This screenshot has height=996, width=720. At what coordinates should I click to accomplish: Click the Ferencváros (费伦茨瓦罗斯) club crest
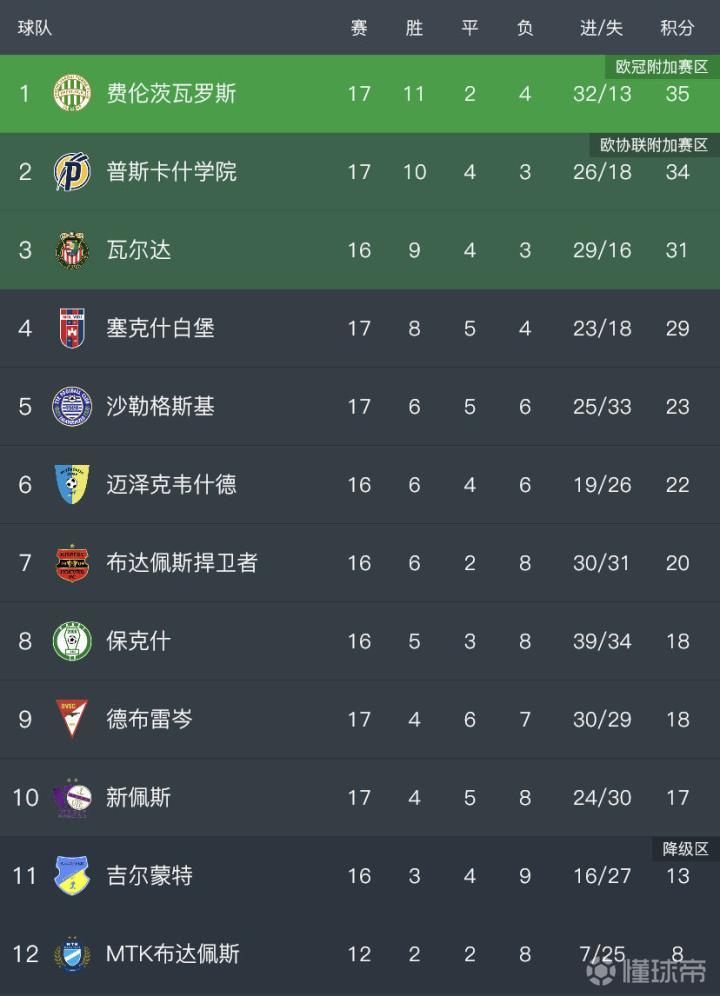pyautogui.click(x=72, y=93)
